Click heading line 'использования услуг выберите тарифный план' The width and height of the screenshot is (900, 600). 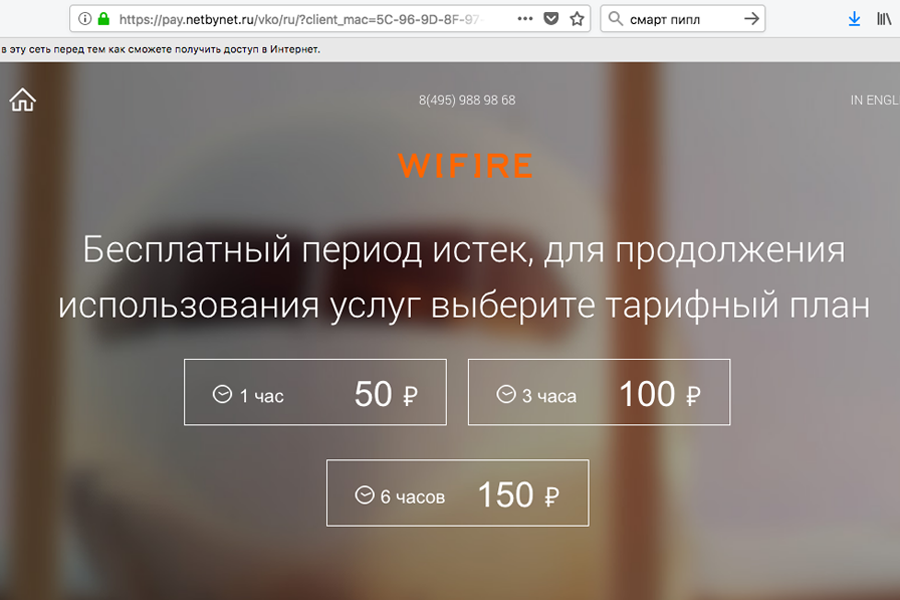pos(464,305)
